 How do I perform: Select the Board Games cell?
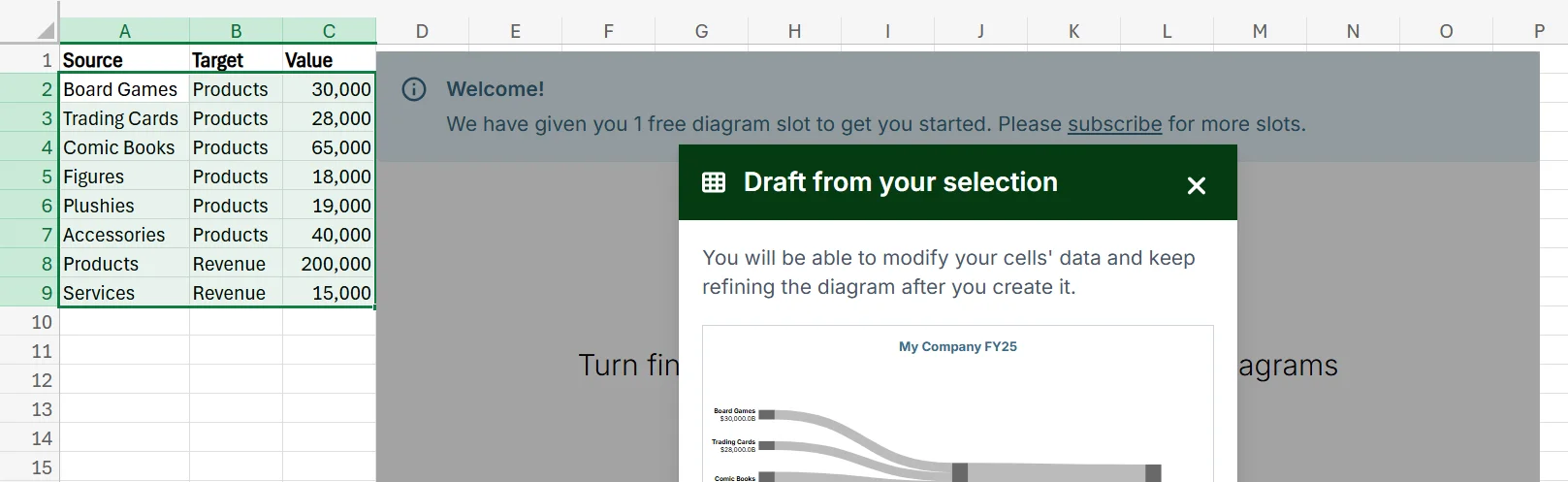124,89
